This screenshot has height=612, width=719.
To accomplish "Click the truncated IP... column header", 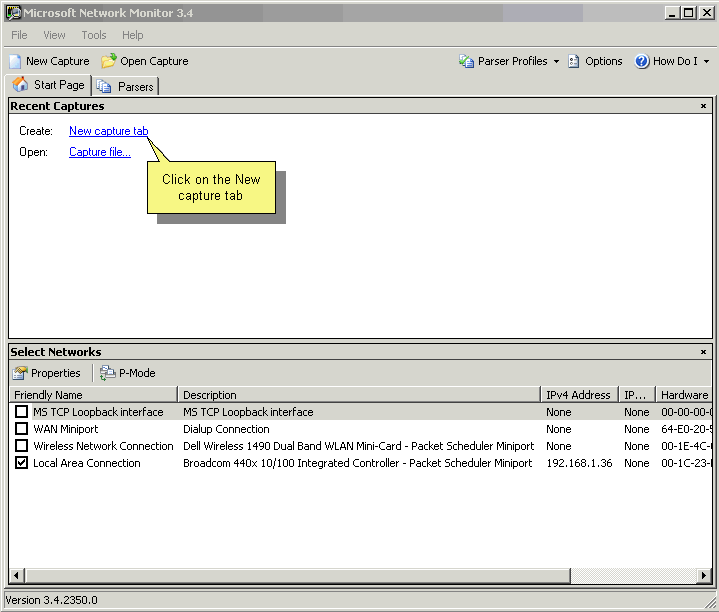I will coord(637,395).
